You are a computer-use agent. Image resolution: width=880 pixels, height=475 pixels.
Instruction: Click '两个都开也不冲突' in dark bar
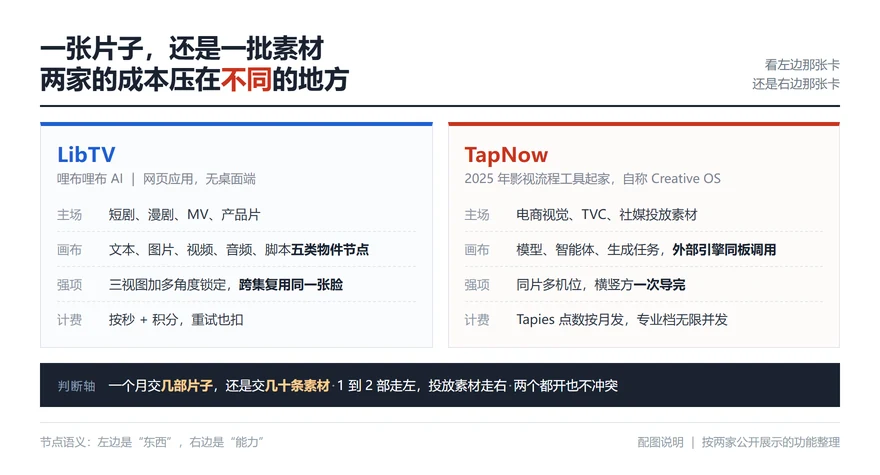(566, 386)
